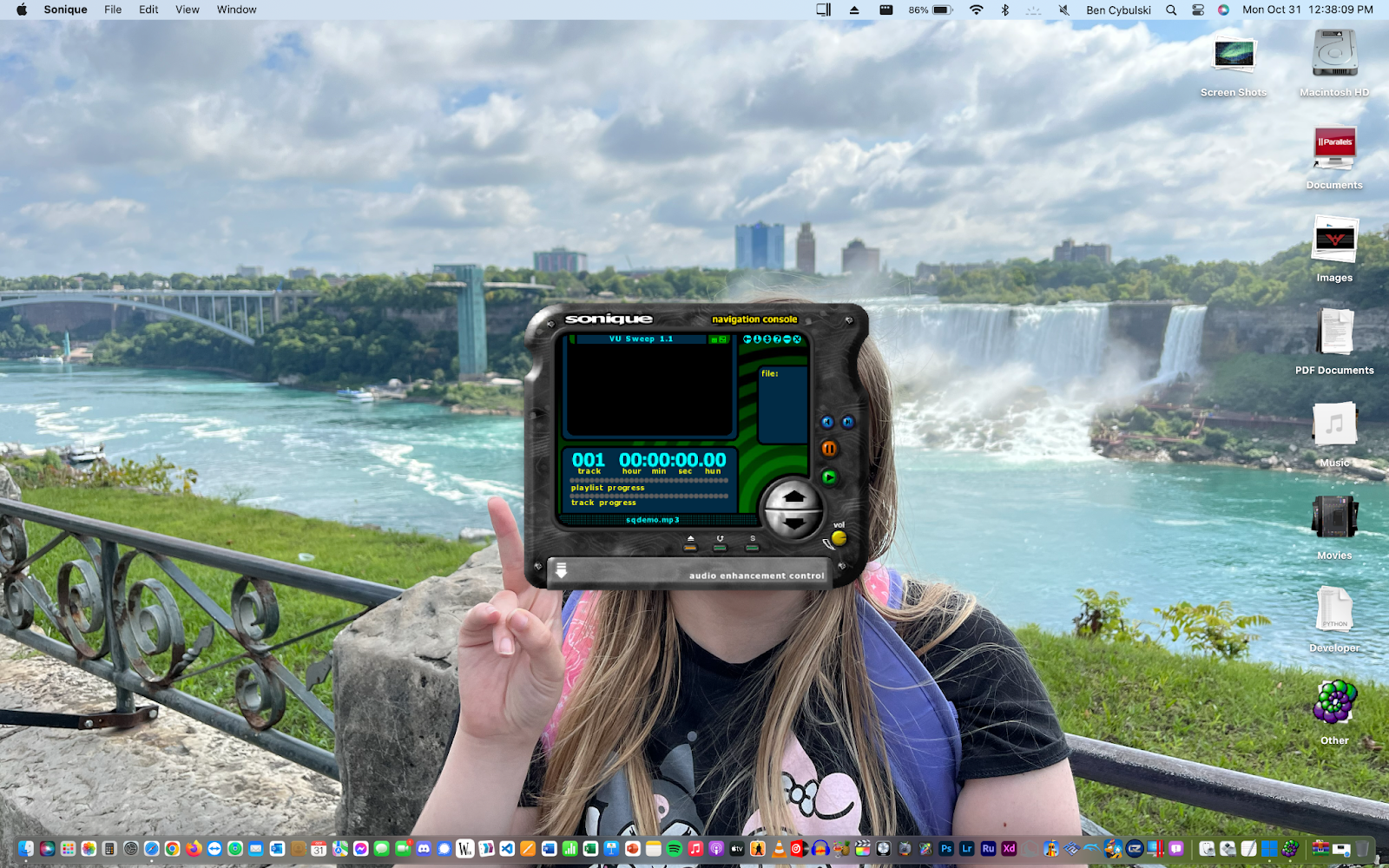Open Finder from the Dock
The image size is (1389, 868).
coord(26,849)
